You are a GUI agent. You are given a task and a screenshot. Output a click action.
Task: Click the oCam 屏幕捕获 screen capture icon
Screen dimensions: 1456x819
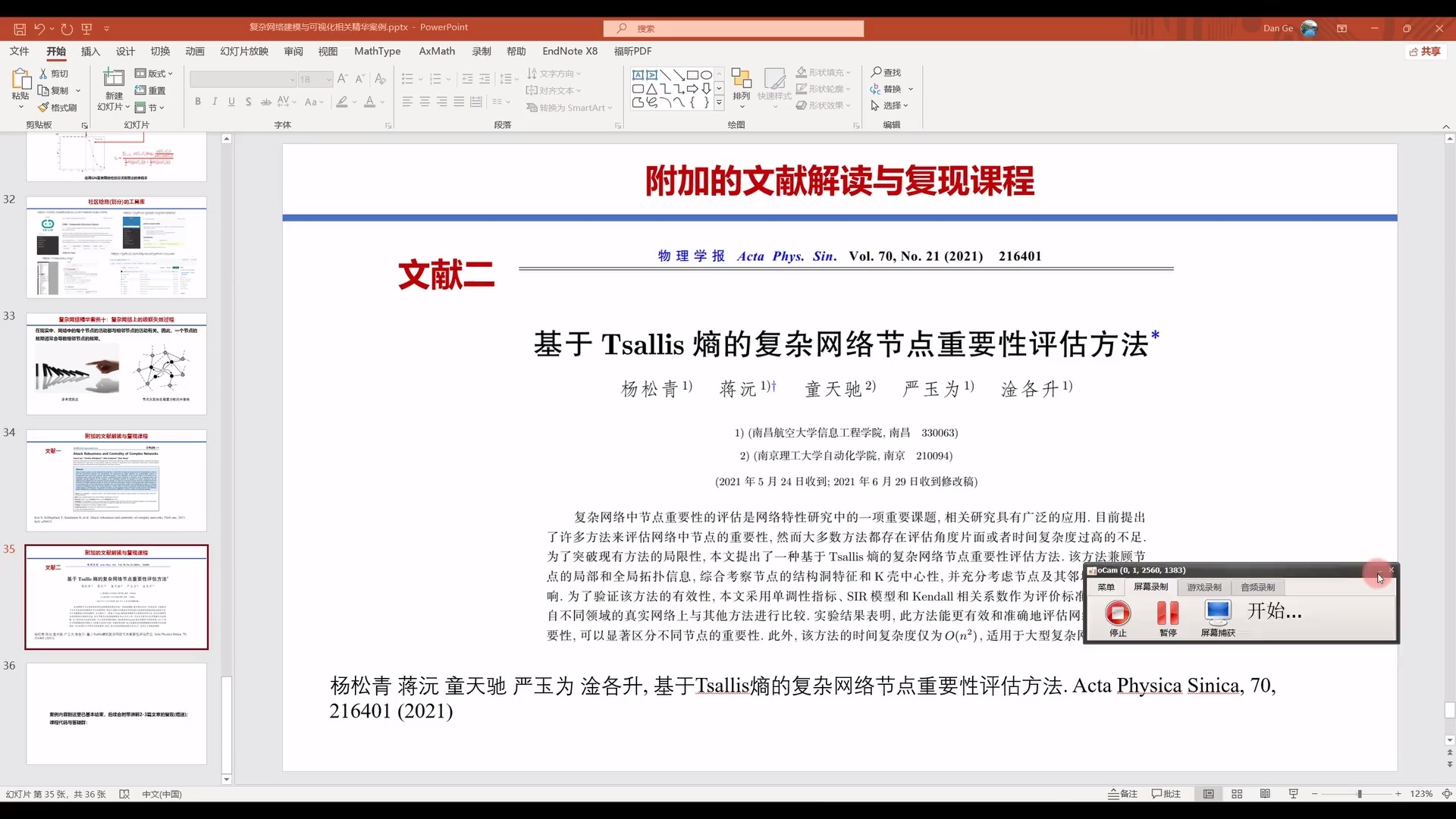(1218, 613)
